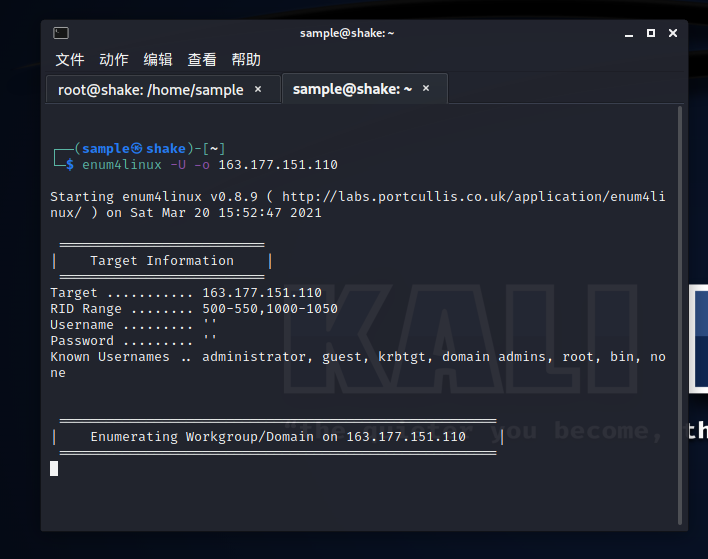Viewport: 708px width, 559px height.
Task: Click the terminal vertical scrollbar
Action: coord(680,315)
